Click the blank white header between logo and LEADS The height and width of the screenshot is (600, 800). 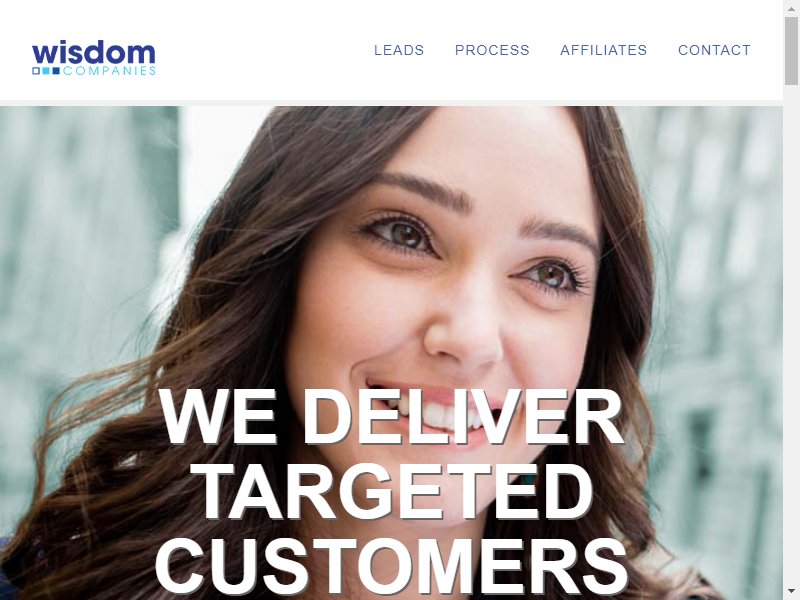tap(264, 50)
